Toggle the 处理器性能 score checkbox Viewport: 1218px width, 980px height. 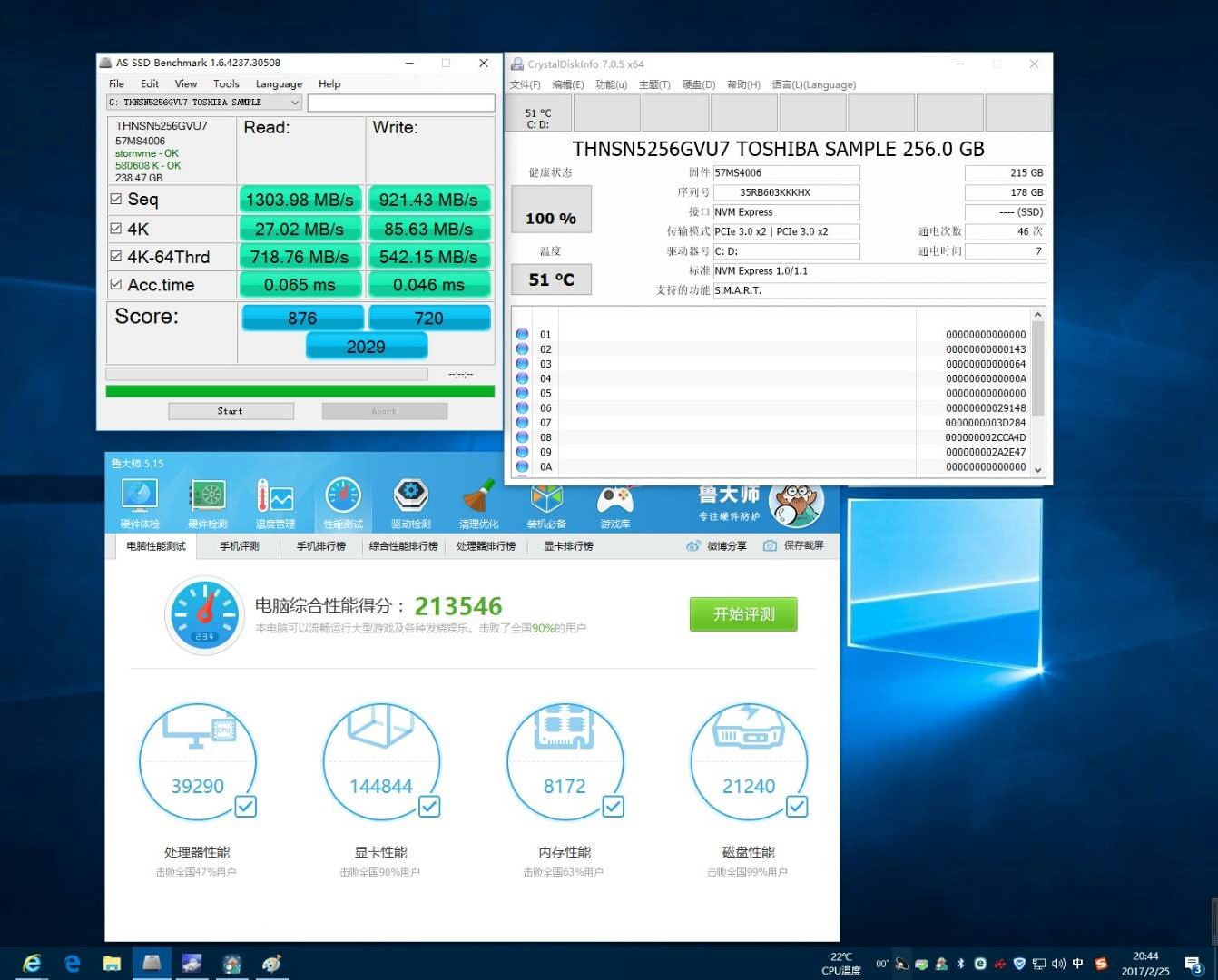coord(245,806)
